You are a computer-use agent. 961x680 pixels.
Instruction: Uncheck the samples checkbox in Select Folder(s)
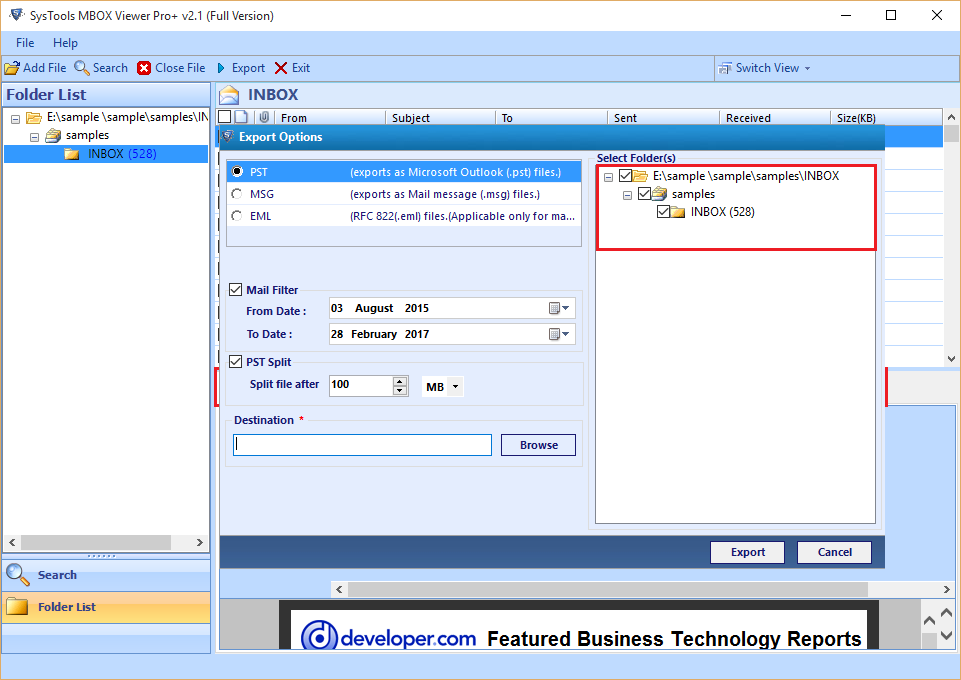click(x=644, y=194)
